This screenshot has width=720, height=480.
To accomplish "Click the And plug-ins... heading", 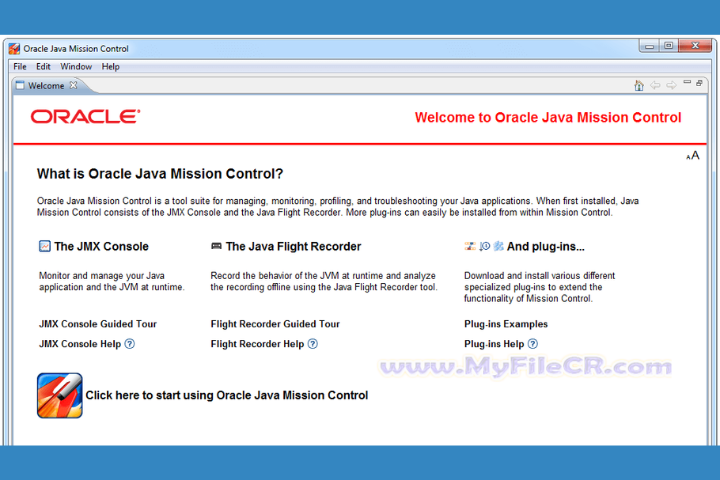I will pyautogui.click(x=546, y=247).
